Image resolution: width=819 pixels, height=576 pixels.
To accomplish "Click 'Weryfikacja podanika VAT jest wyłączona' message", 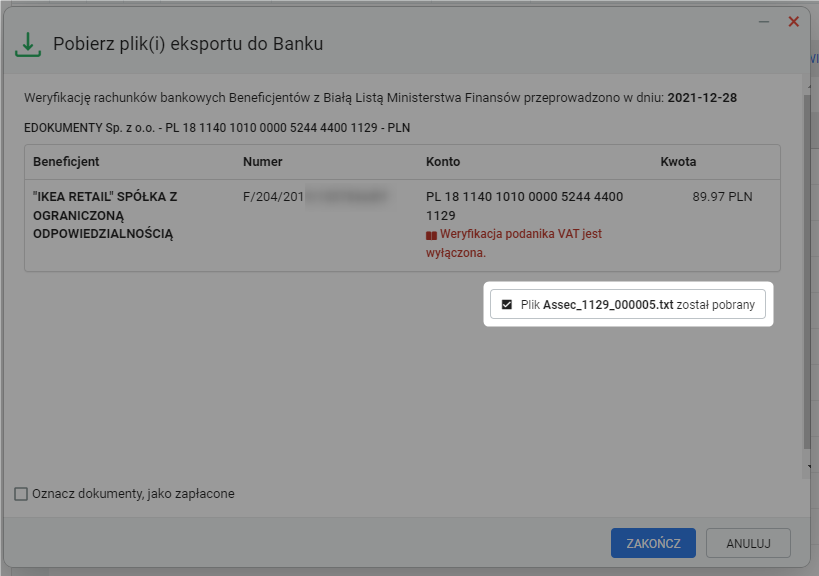I will [514, 243].
